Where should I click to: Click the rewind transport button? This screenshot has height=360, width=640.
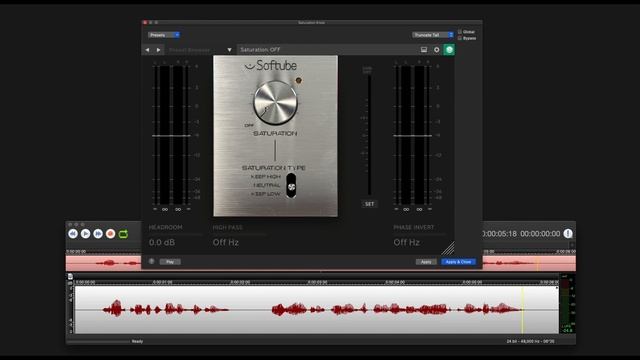[x=73, y=234]
